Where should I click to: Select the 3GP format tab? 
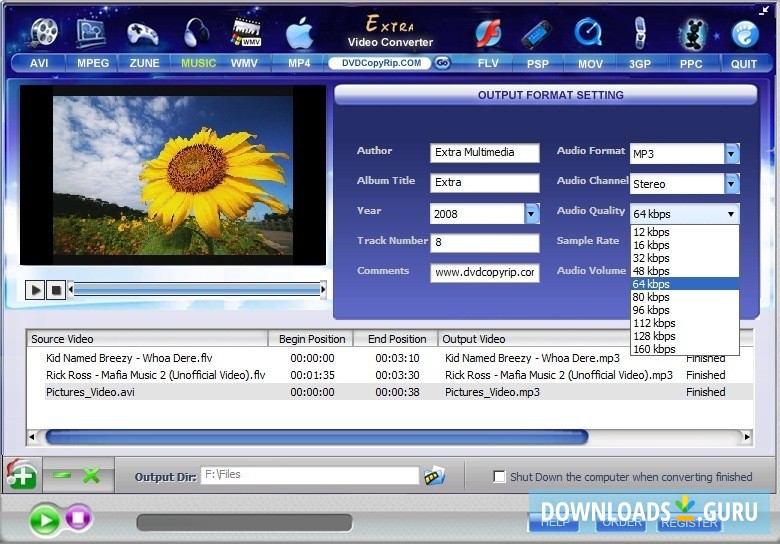[640, 64]
